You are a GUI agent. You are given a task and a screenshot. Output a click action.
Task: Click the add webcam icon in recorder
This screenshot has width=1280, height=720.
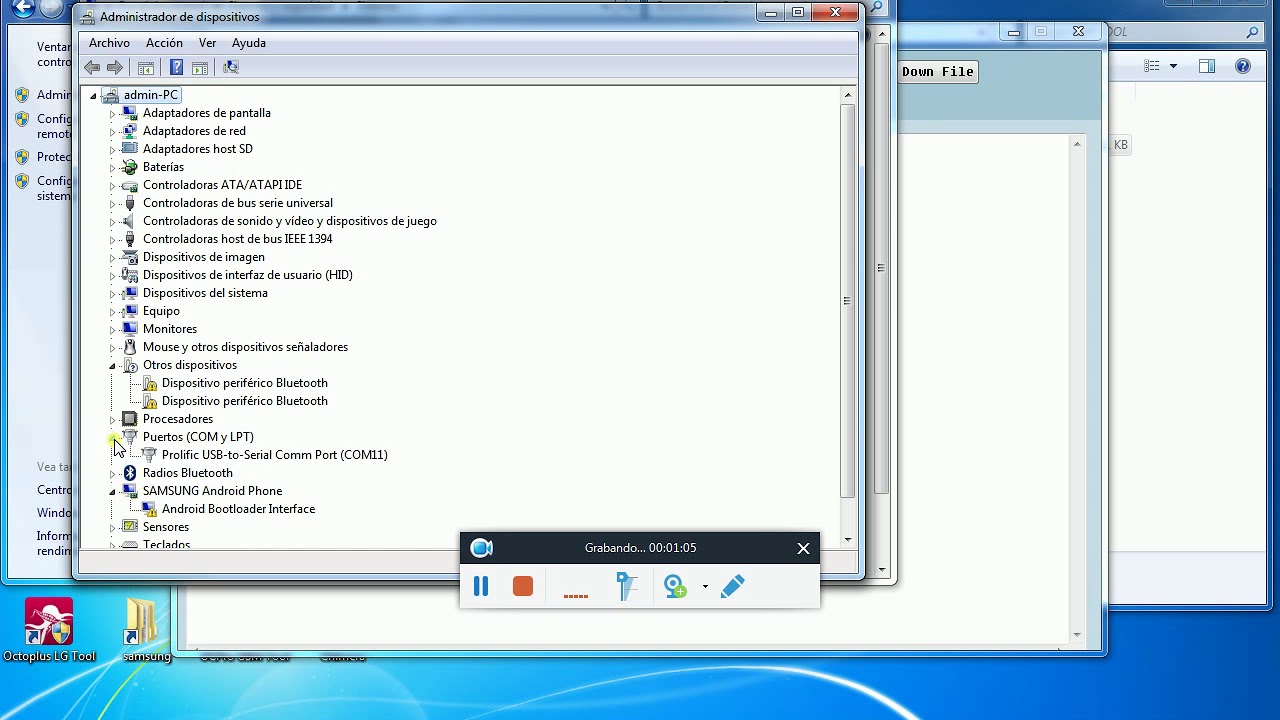coord(676,586)
